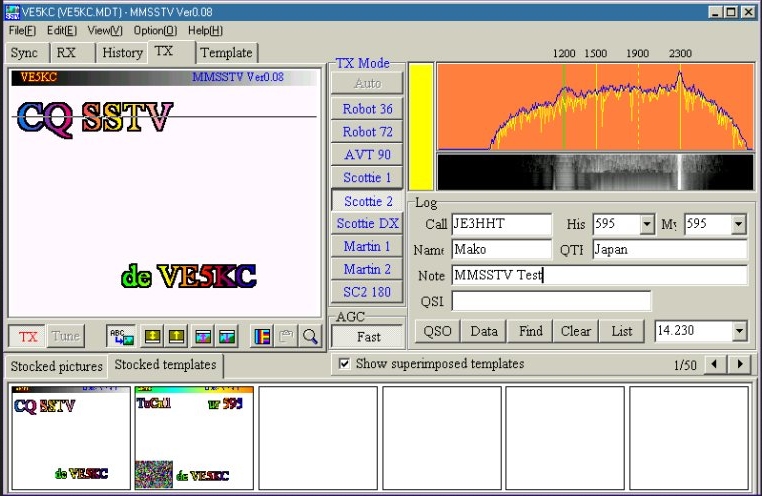Image resolution: width=762 pixels, height=496 pixels.
Task: Select the second stocked template thumbnail
Action: (x=194, y=438)
